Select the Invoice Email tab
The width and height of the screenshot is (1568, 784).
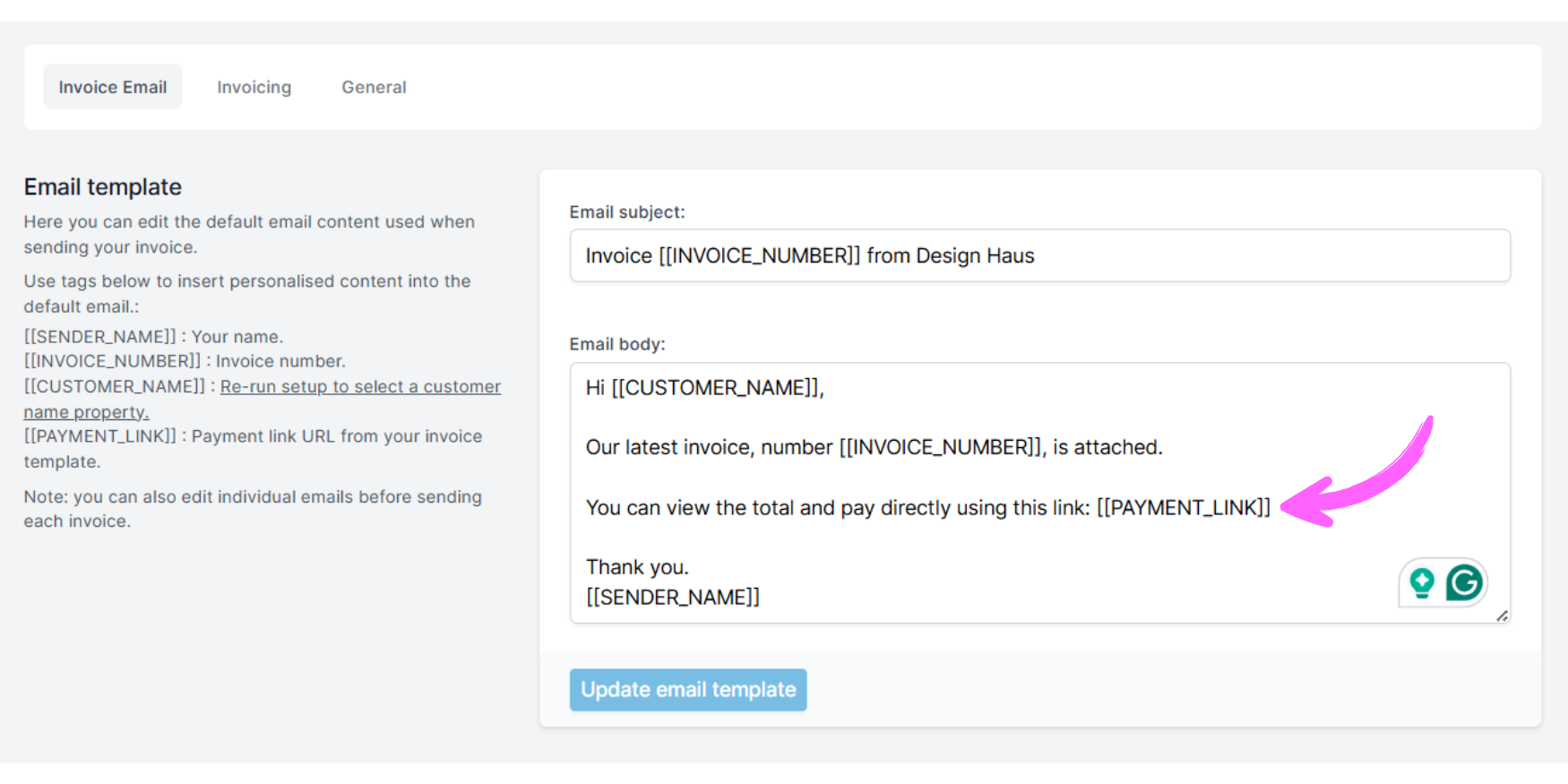point(113,87)
